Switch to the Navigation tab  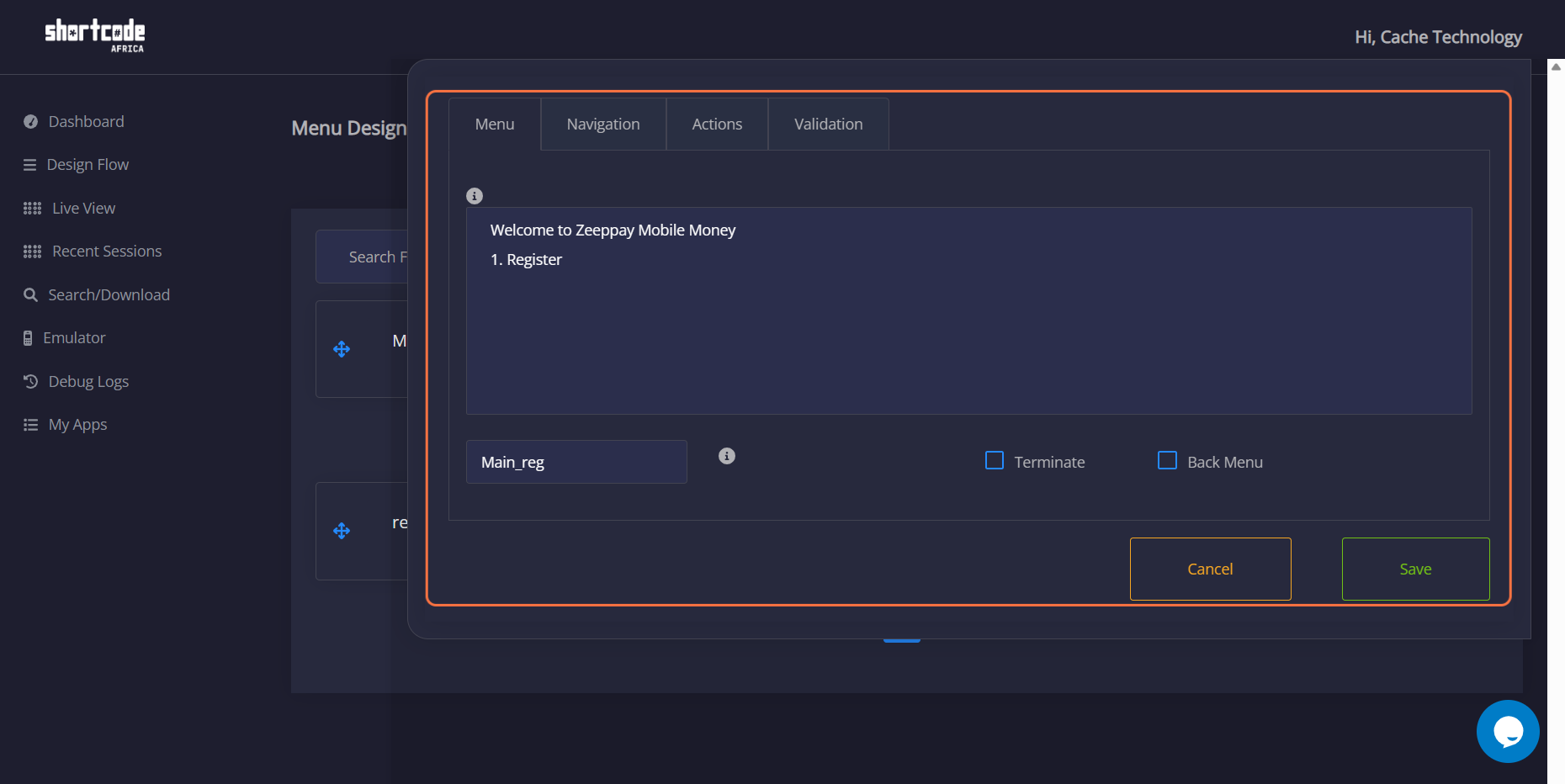click(x=603, y=124)
